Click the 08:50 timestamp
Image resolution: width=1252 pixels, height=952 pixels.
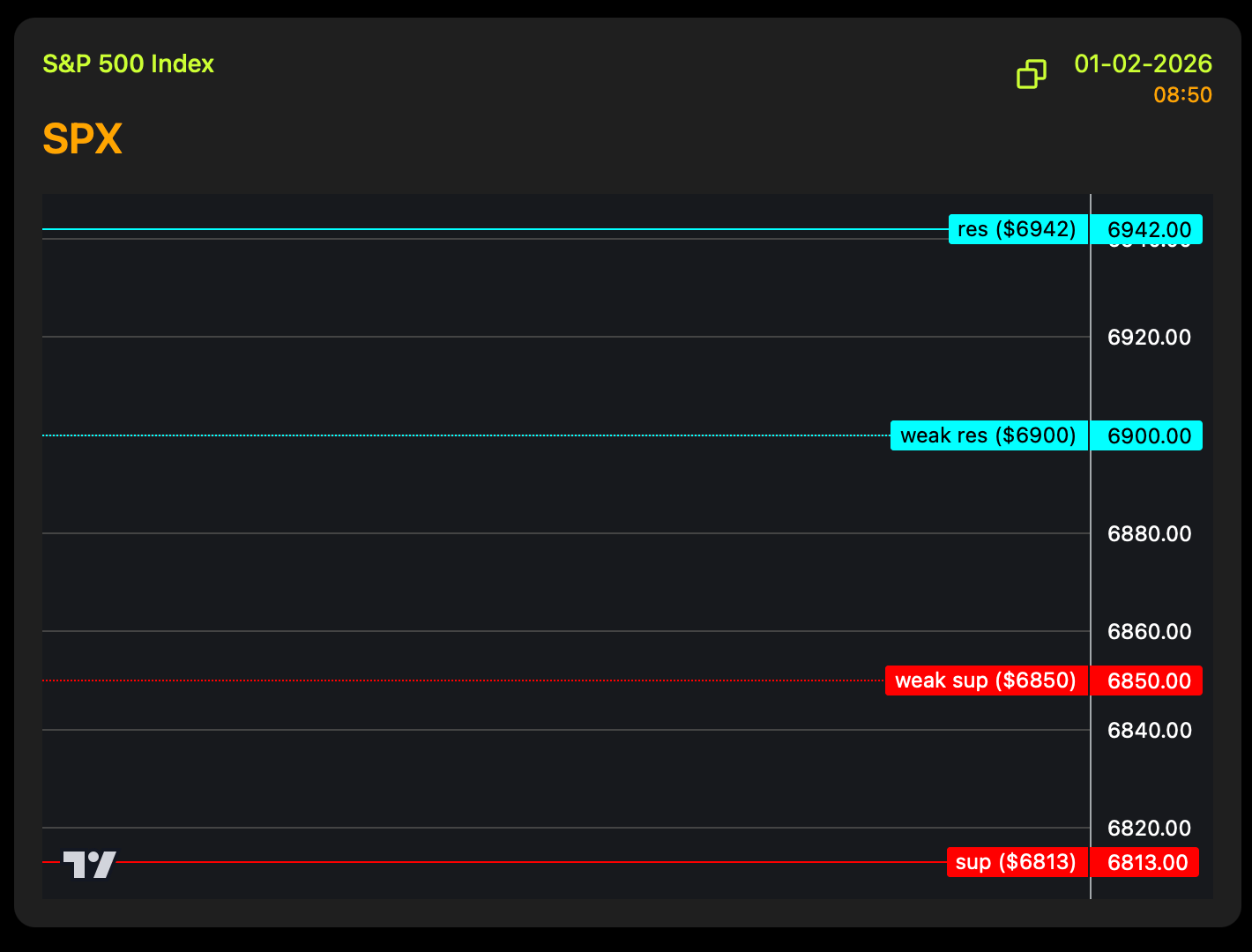[1182, 95]
